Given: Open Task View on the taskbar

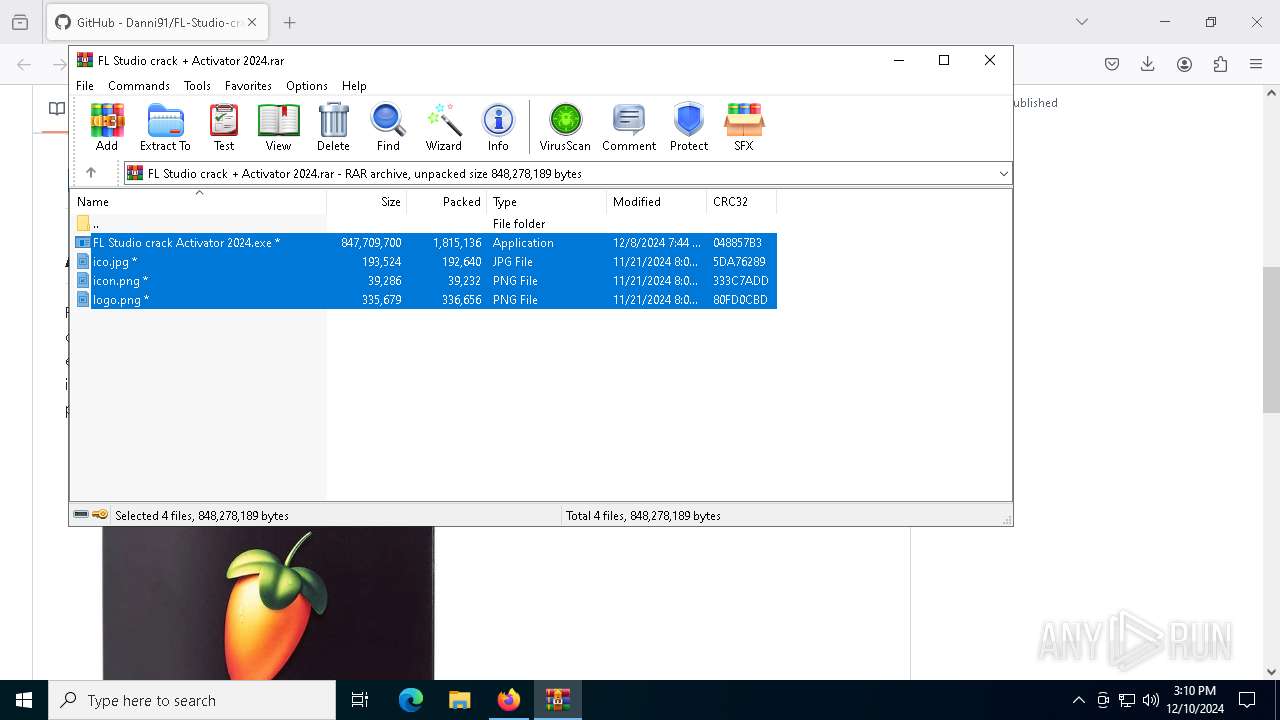Looking at the screenshot, I should coord(360,700).
